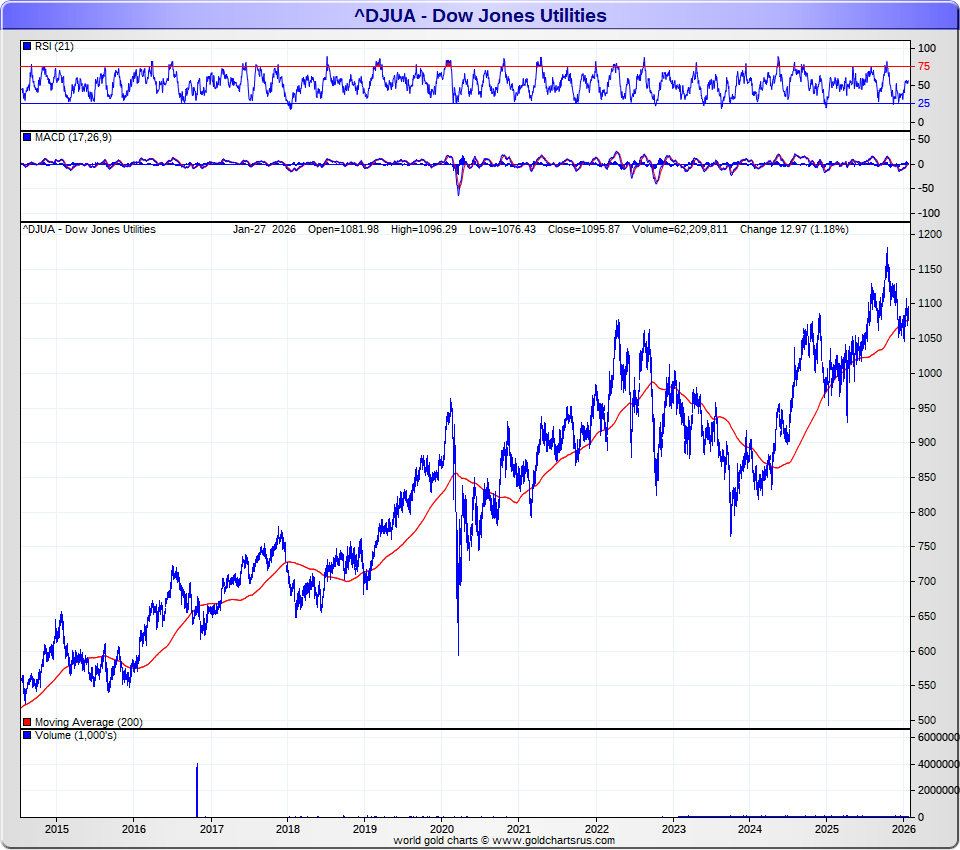Viewport: 960px width, 850px height.
Task: Click the blue RSI (21) legend square
Action: tap(27, 47)
